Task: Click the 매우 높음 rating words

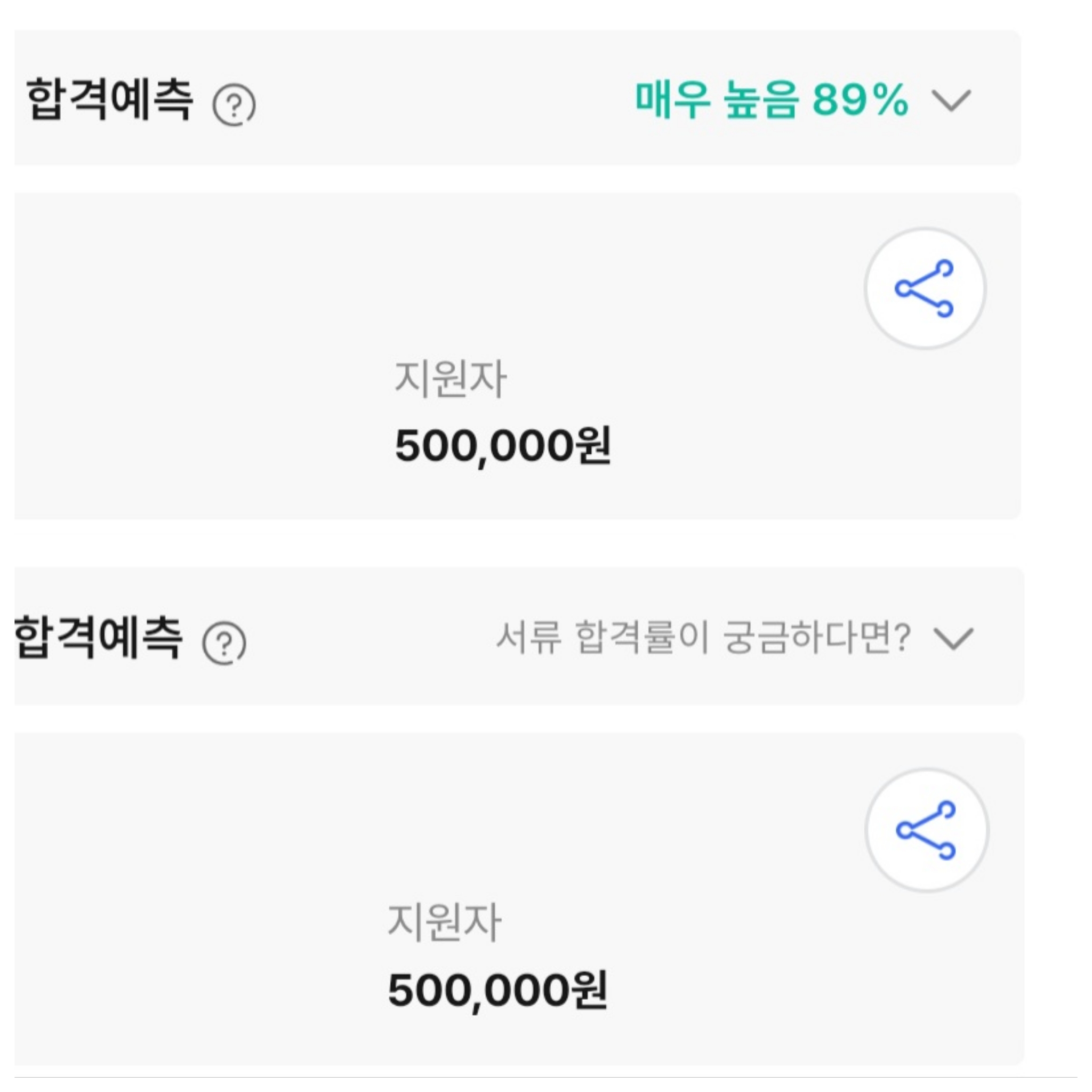Action: (717, 100)
